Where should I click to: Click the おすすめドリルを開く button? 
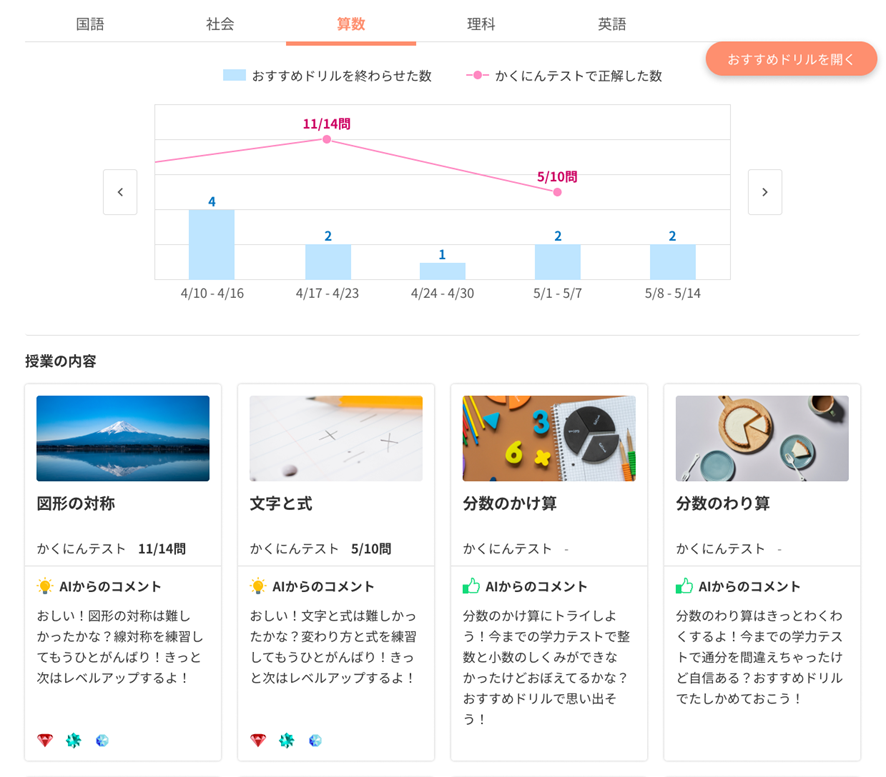(791, 59)
